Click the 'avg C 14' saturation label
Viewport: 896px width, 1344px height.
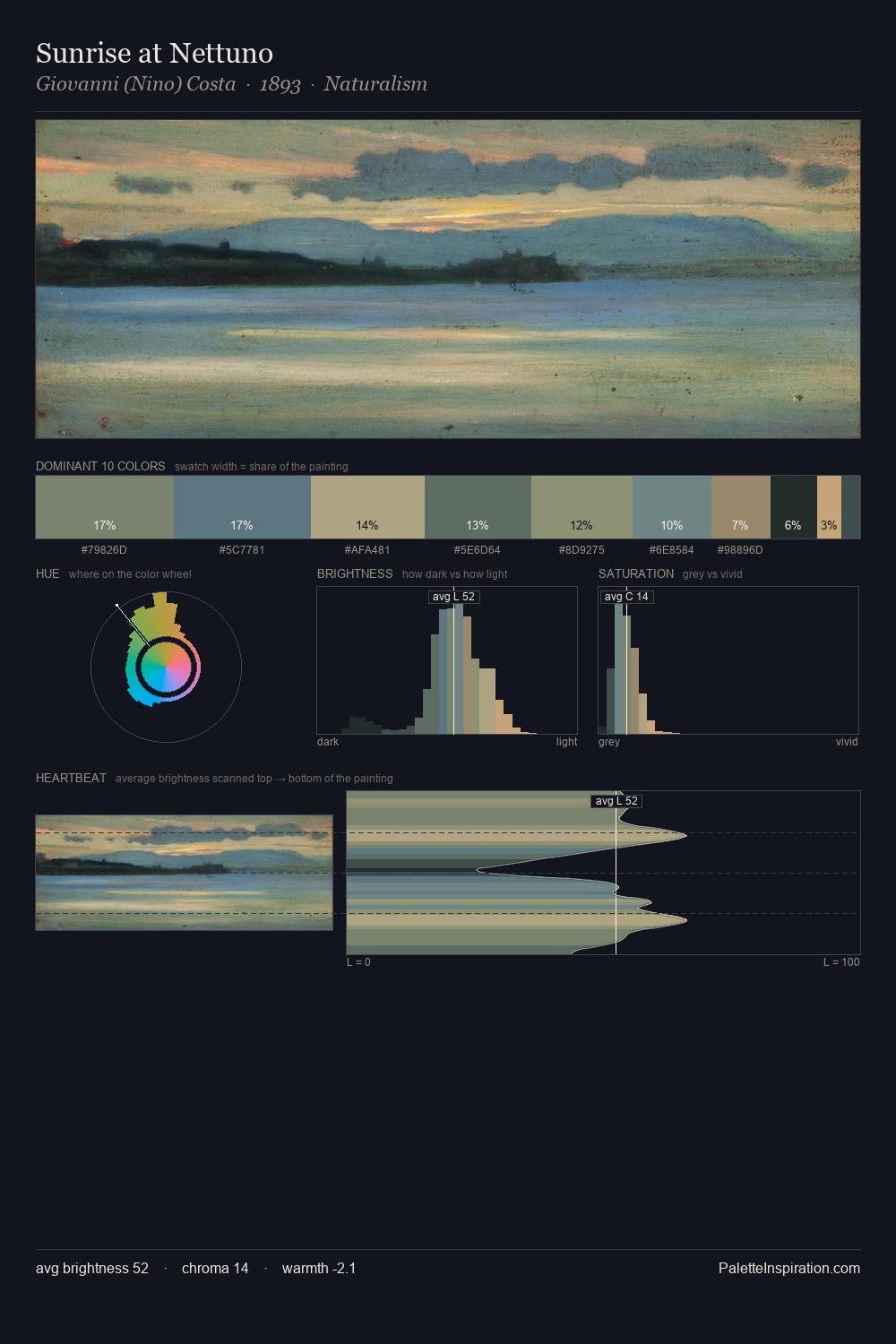626,597
